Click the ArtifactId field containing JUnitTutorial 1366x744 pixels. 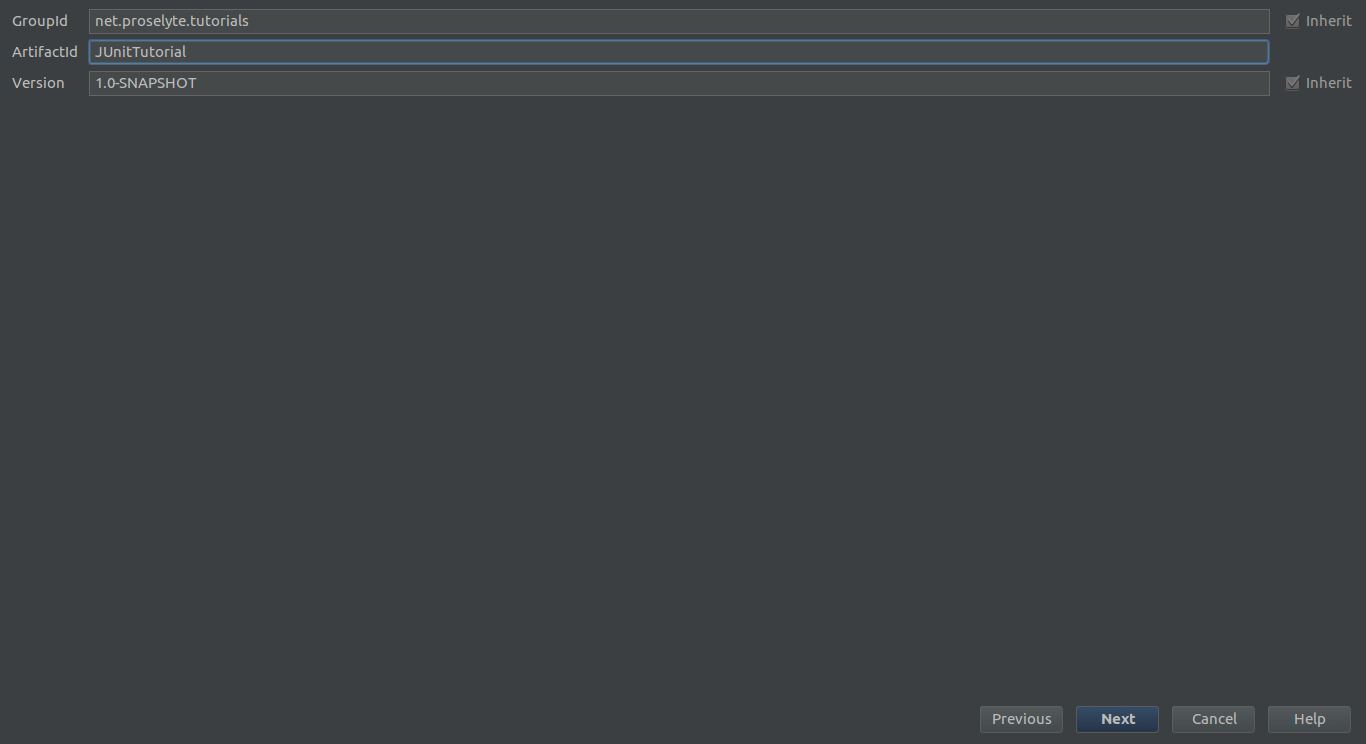click(679, 52)
